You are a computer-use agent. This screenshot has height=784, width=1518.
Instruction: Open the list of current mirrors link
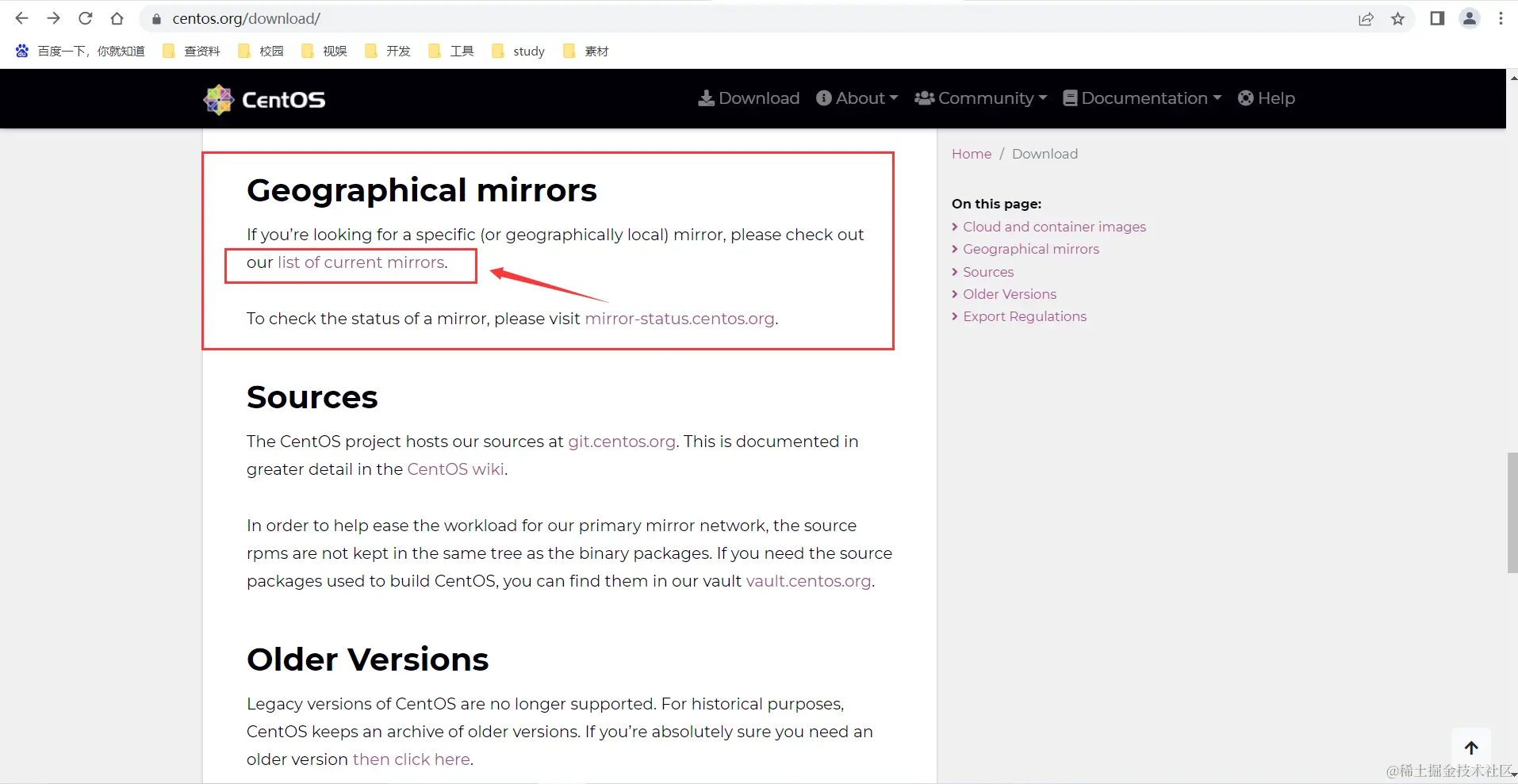pos(361,262)
